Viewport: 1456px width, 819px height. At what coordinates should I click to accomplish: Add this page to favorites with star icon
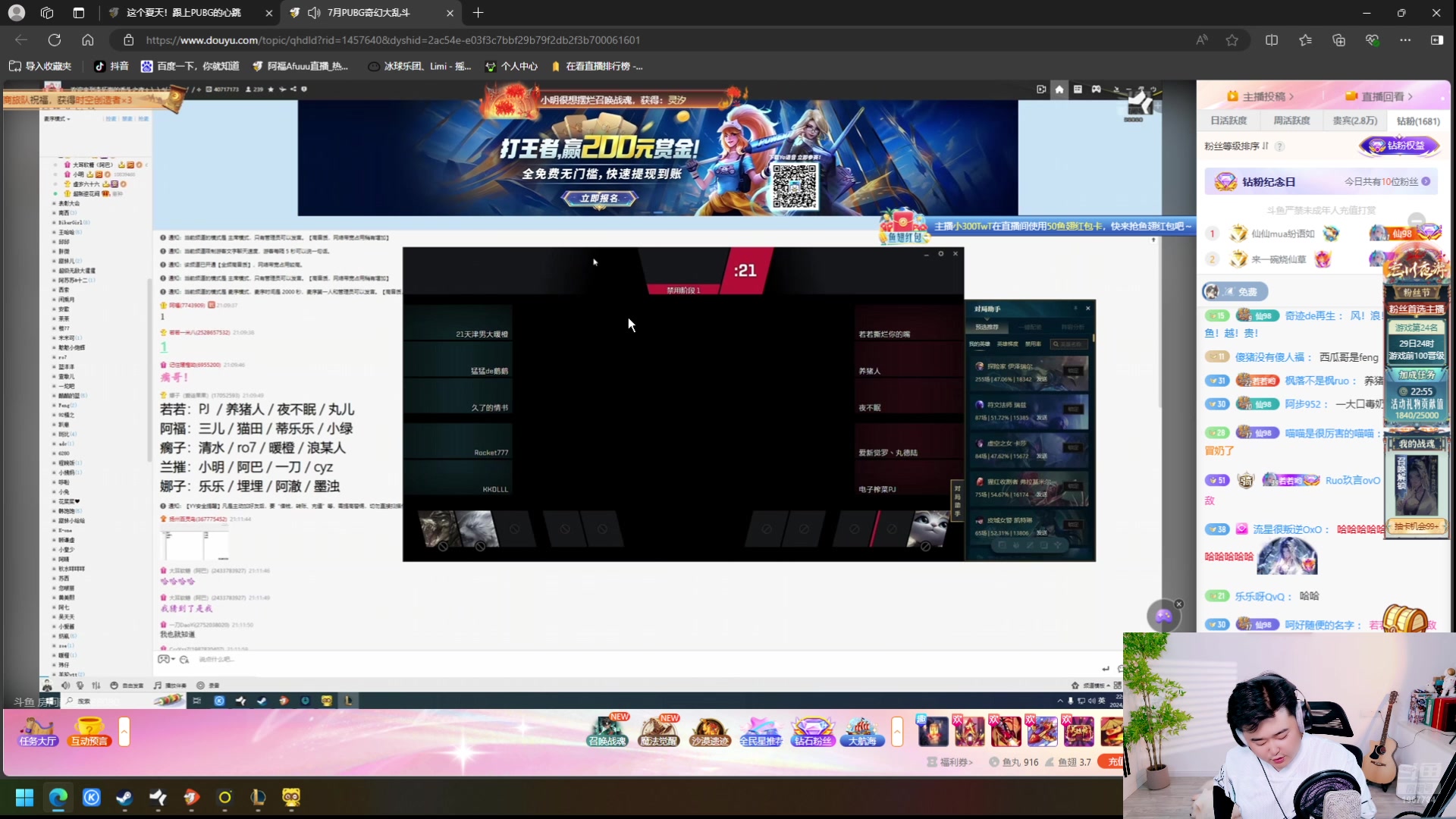(x=1232, y=40)
